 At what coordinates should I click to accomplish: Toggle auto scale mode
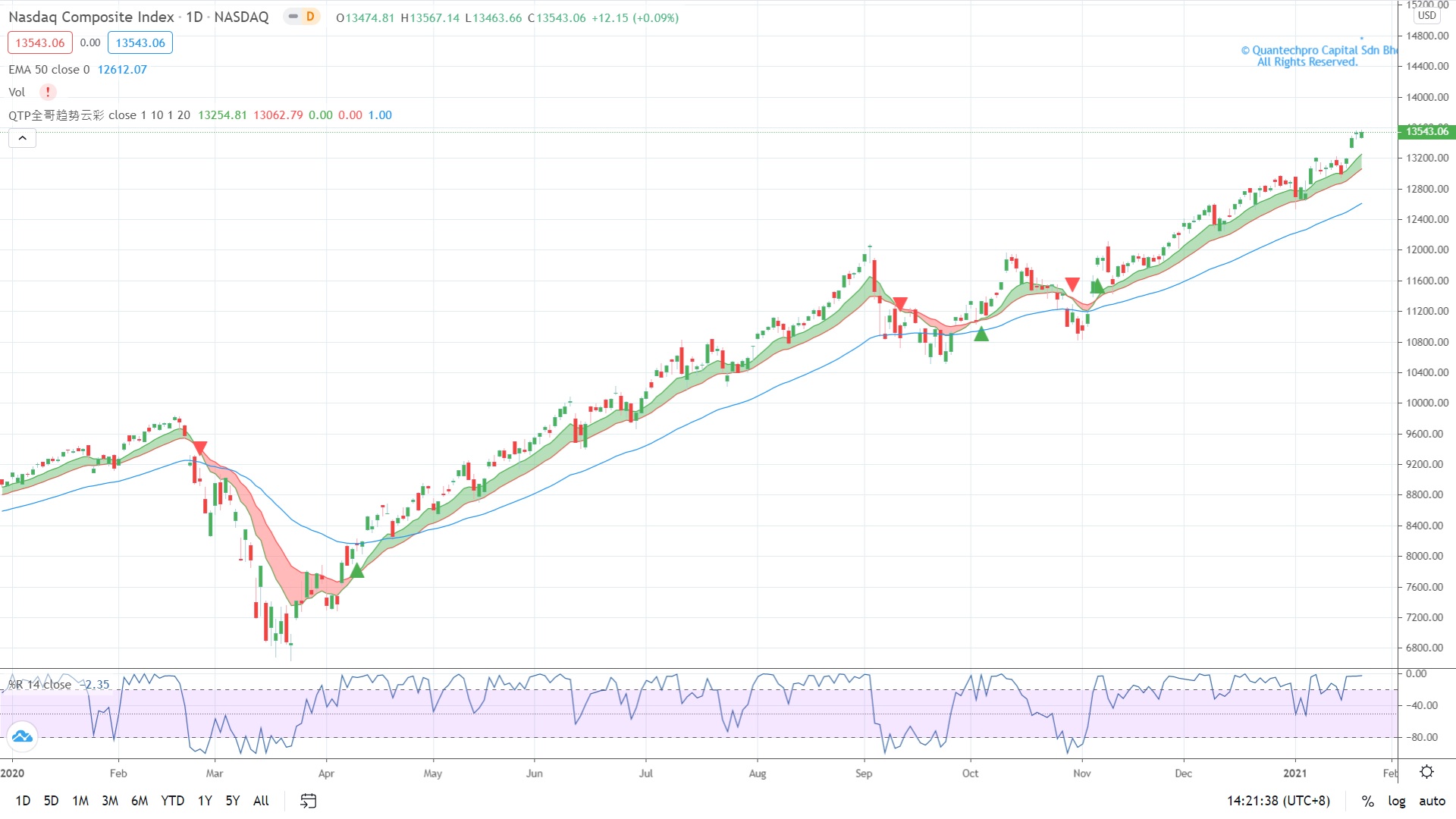click(x=1432, y=801)
